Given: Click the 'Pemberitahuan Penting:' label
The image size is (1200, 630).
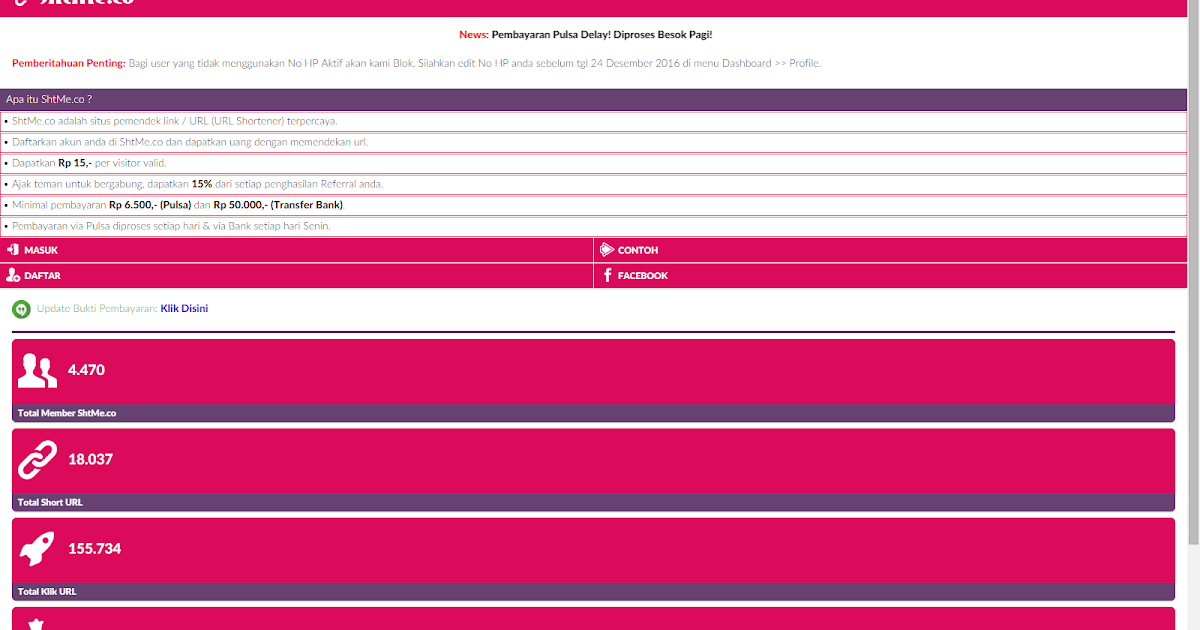Looking at the screenshot, I should [x=69, y=63].
